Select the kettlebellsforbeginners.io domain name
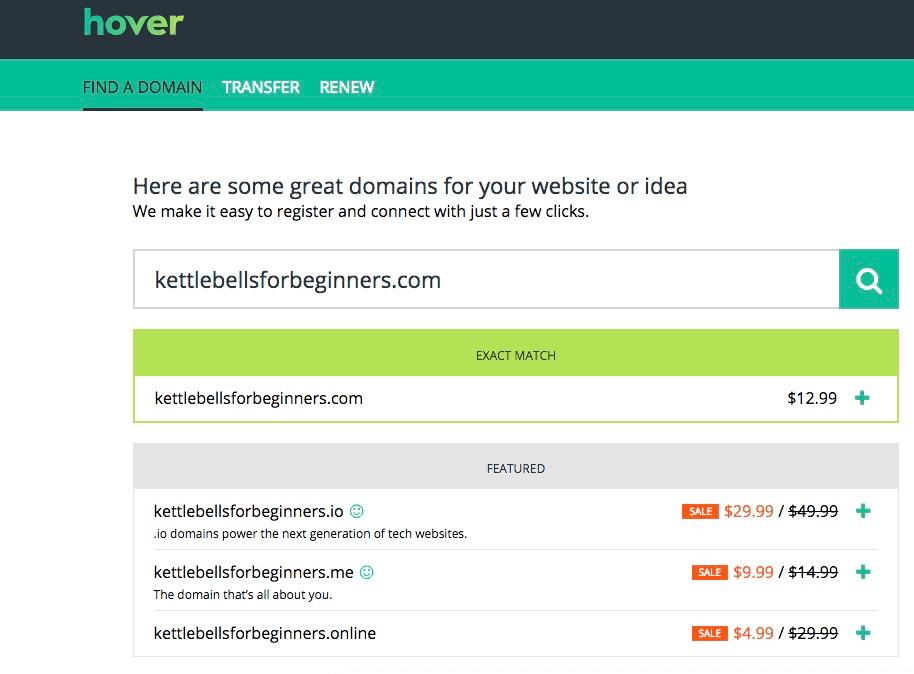The height and width of the screenshot is (674, 914). tap(248, 511)
